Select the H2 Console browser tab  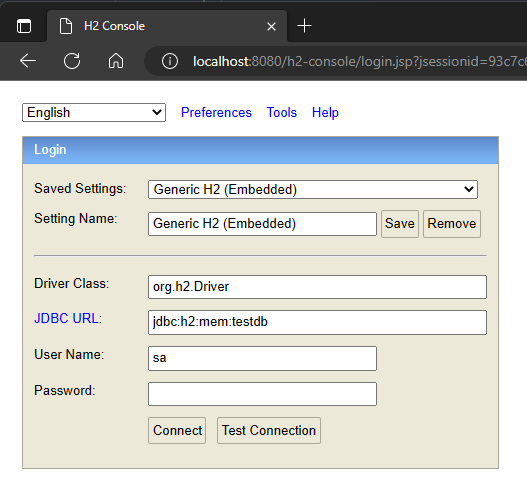click(x=167, y=26)
